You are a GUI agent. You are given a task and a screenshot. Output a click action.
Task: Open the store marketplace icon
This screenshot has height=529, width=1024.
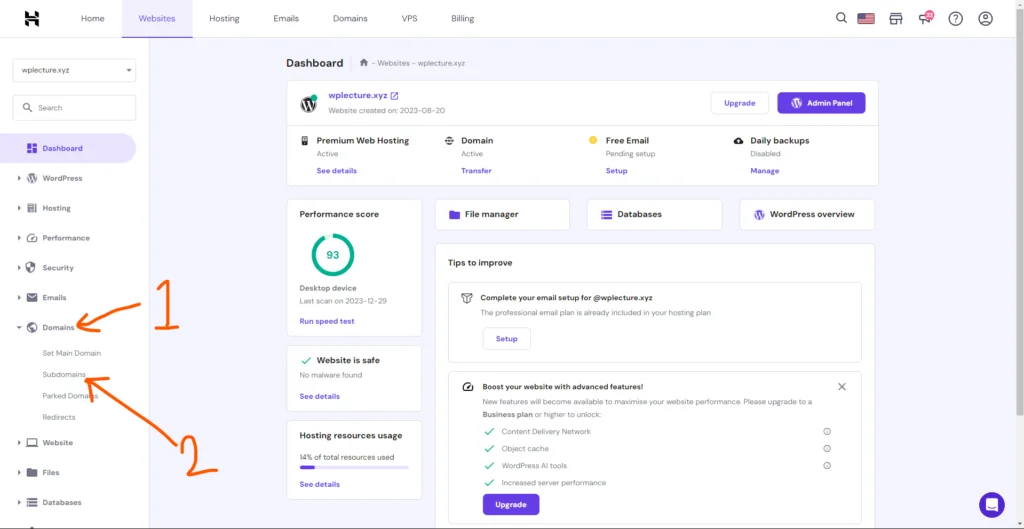point(895,18)
